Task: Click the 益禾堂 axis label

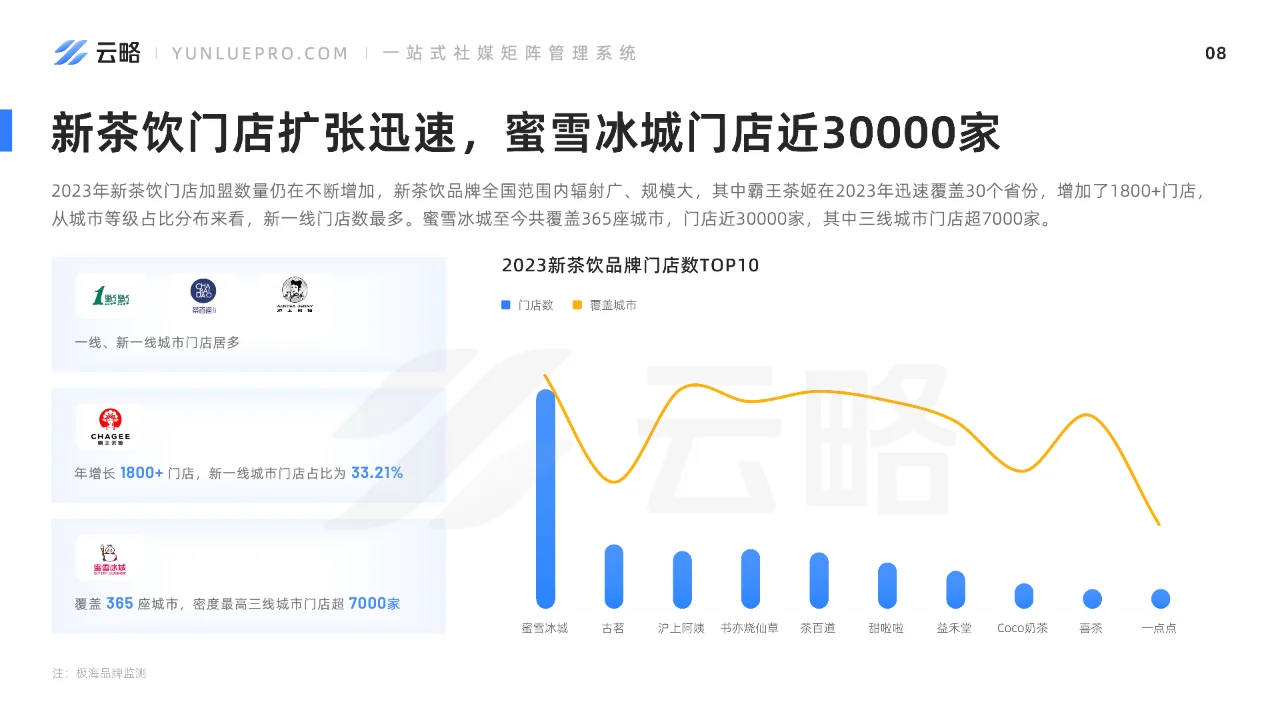Action: click(955, 628)
